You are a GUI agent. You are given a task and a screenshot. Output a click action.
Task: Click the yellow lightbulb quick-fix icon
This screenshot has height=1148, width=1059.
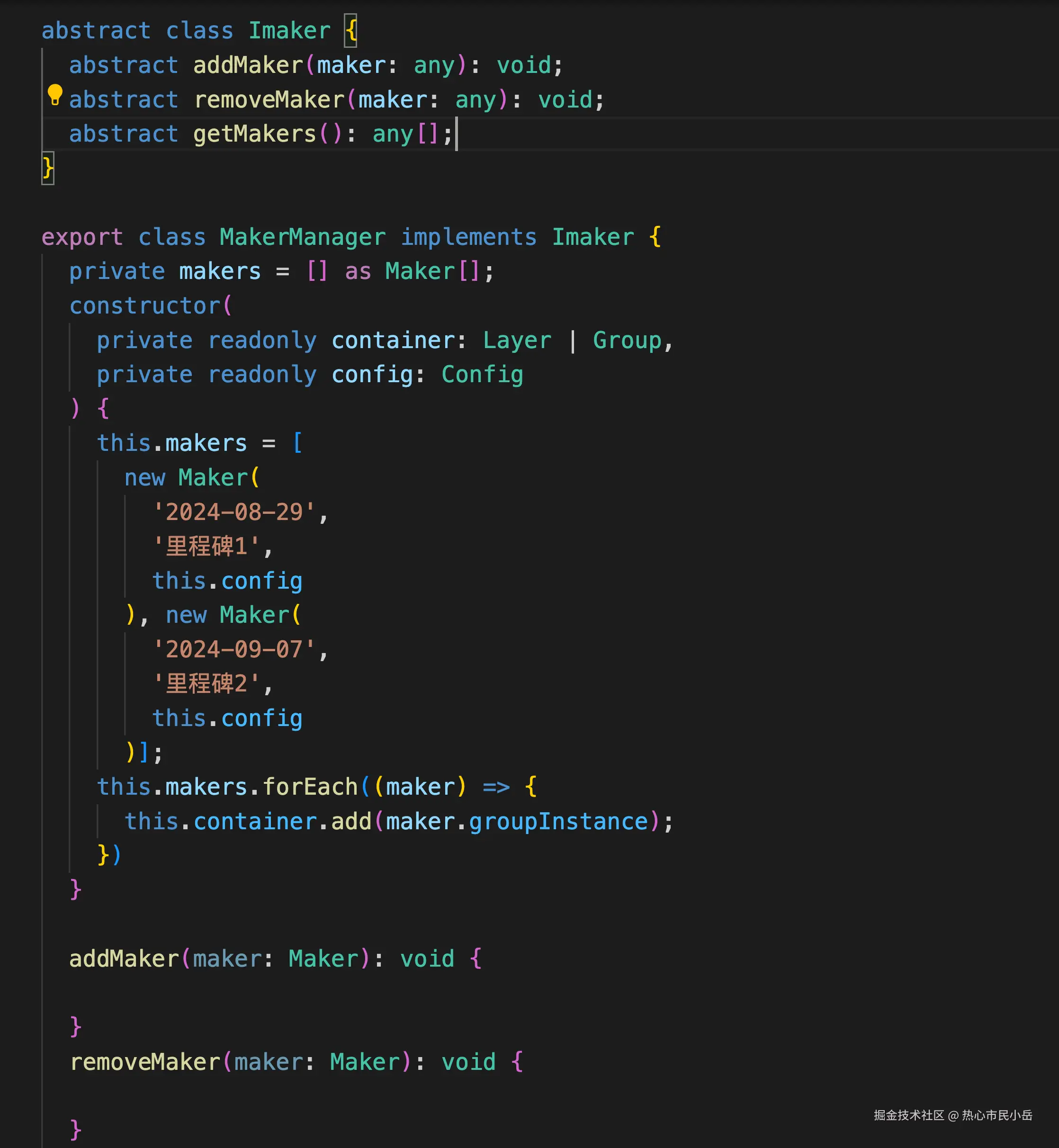[x=55, y=94]
